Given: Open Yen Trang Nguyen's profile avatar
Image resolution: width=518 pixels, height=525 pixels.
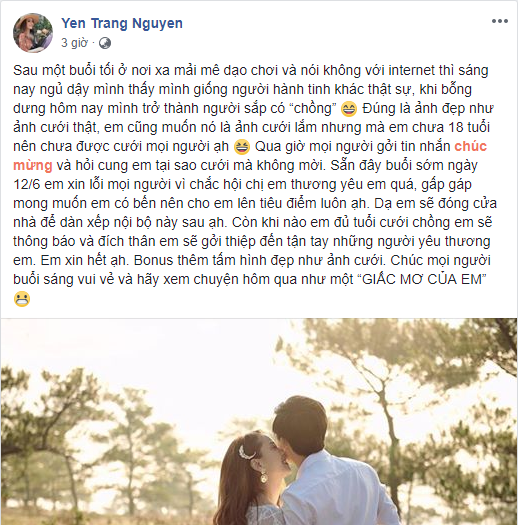Looking at the screenshot, I should [33, 33].
